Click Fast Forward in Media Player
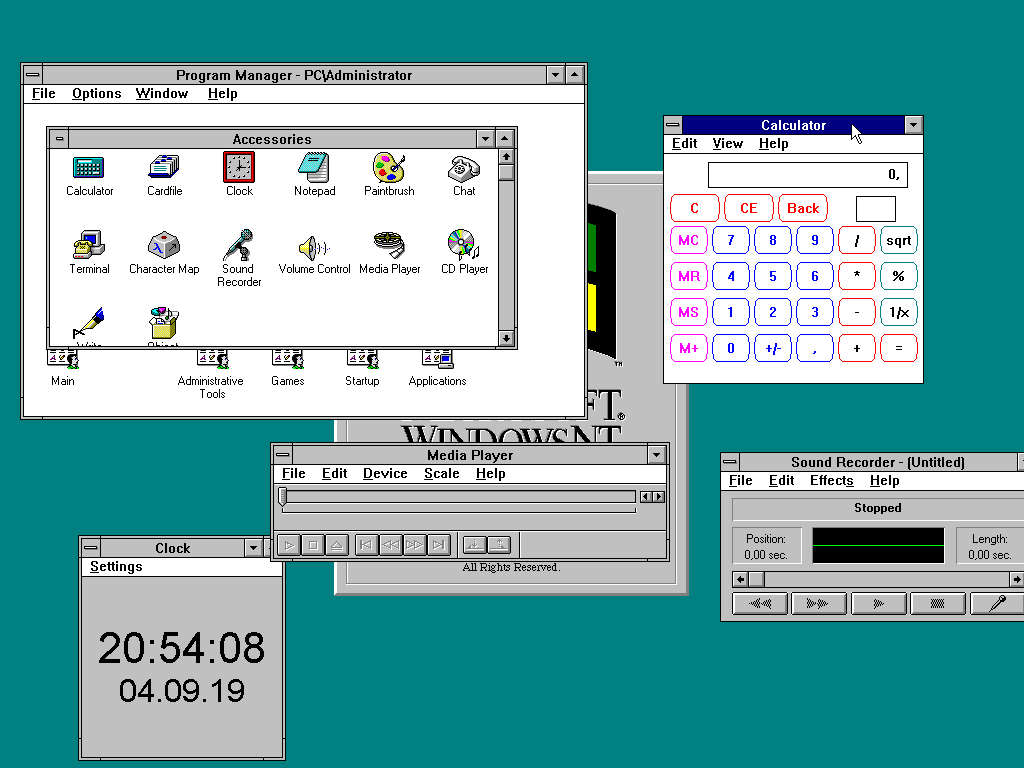The height and width of the screenshot is (768, 1024). click(414, 545)
